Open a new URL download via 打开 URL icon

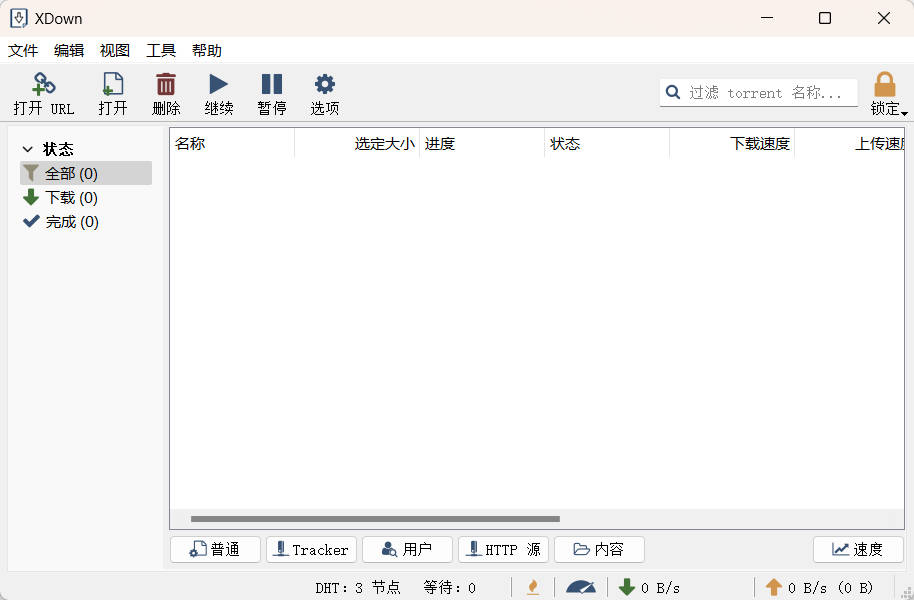[42, 93]
